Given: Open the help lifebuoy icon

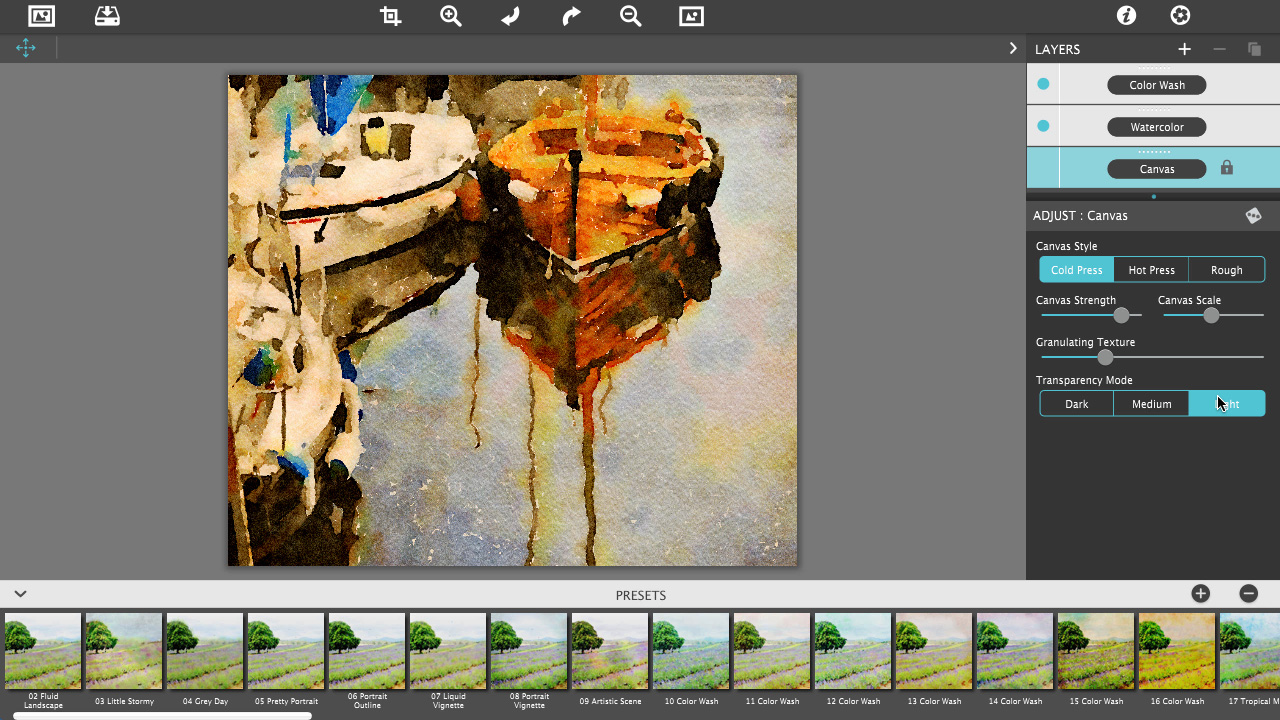Looking at the screenshot, I should pyautogui.click(x=1181, y=15).
